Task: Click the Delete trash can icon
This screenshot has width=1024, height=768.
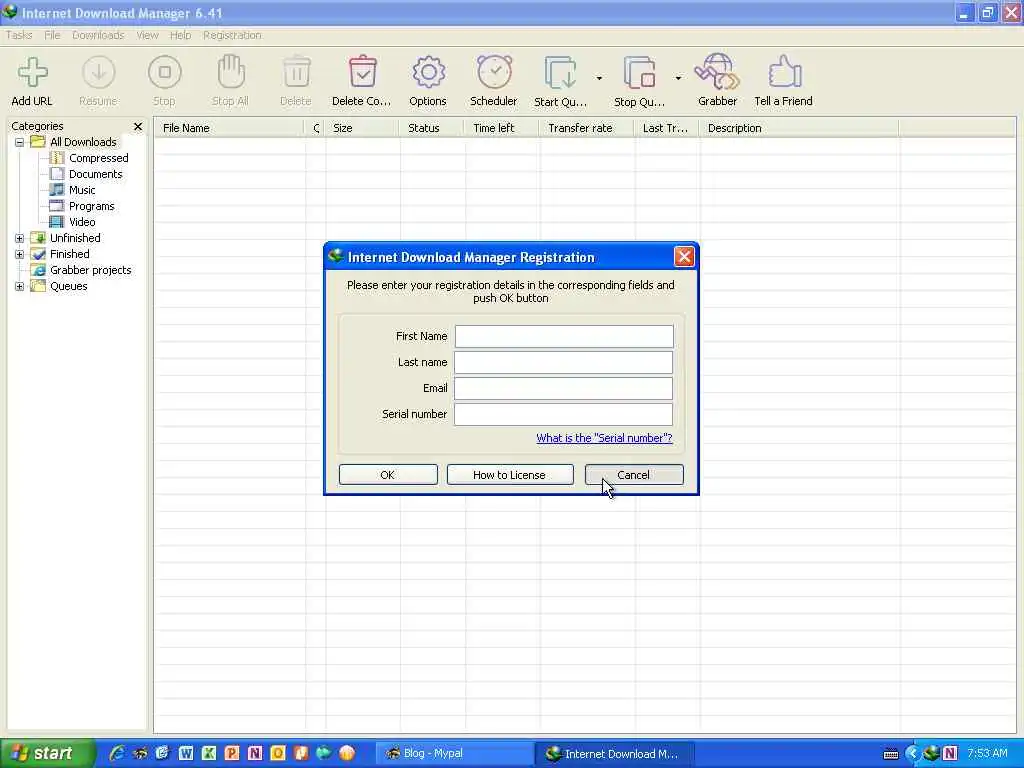Action: point(296,72)
